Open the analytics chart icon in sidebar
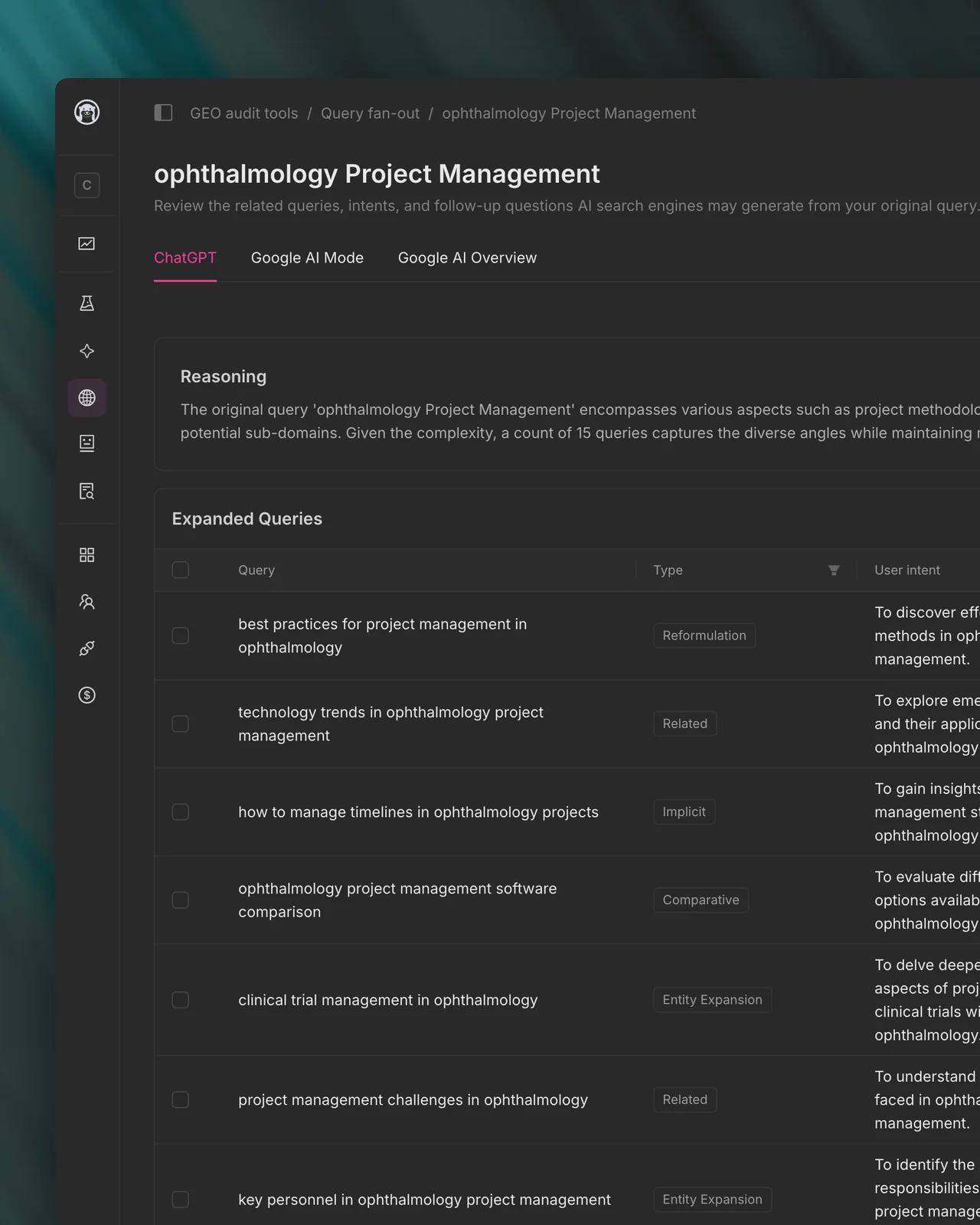The height and width of the screenshot is (1225, 980). (x=87, y=243)
